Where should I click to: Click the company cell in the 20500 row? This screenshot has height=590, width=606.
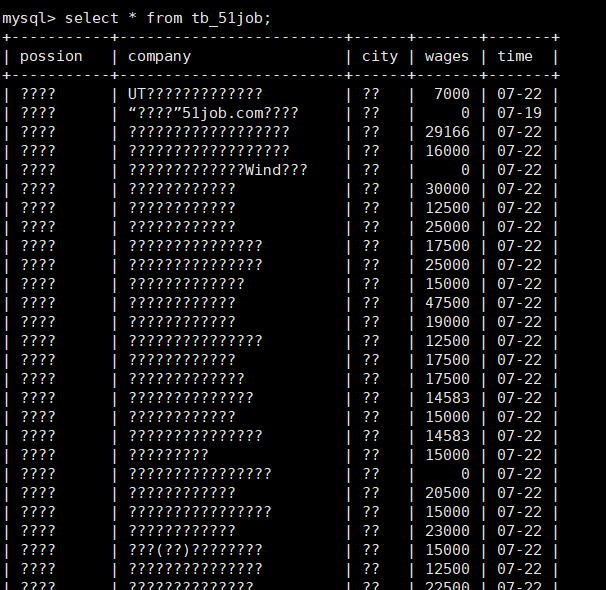pos(182,493)
